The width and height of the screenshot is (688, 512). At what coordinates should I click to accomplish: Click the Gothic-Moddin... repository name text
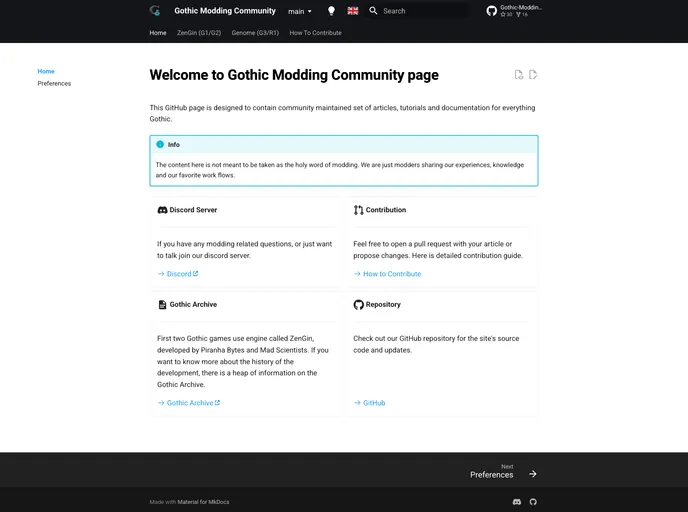(x=521, y=7)
